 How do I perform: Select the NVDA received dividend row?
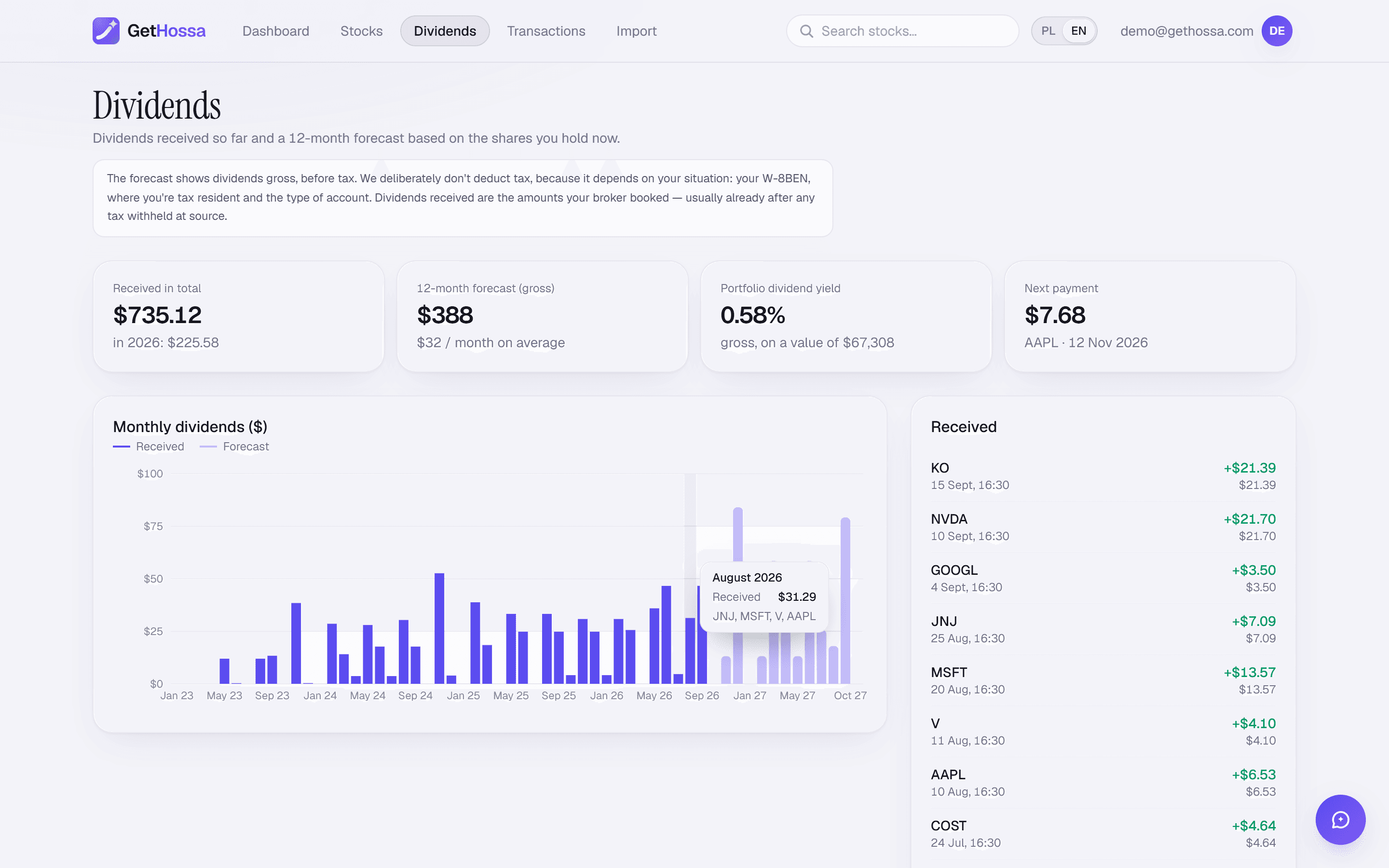coord(1103,527)
